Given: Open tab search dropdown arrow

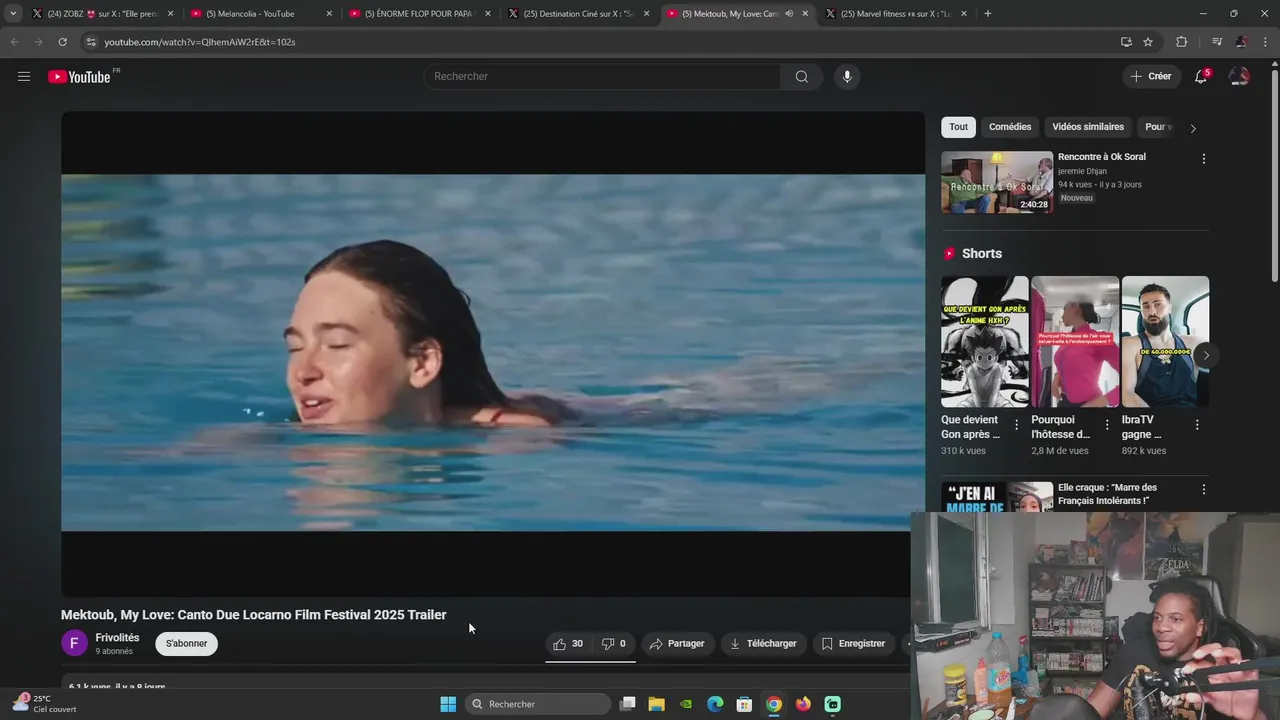Looking at the screenshot, I should pos(13,14).
